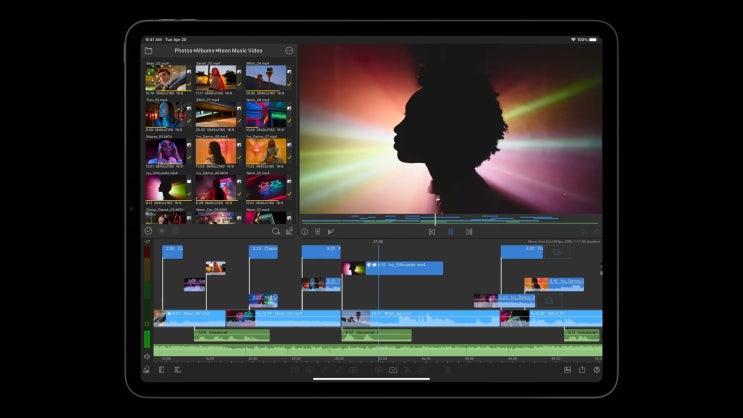The width and height of the screenshot is (743, 418).
Task: Tap the timeline list view icon
Action: click(x=178, y=370)
